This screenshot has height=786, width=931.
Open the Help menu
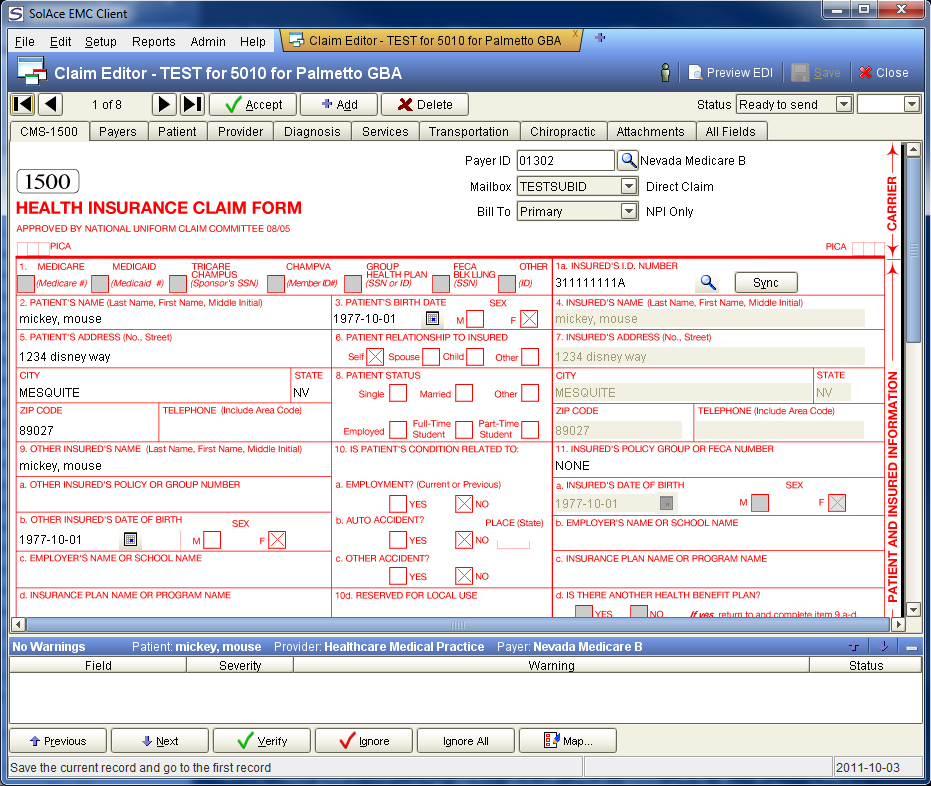(253, 42)
